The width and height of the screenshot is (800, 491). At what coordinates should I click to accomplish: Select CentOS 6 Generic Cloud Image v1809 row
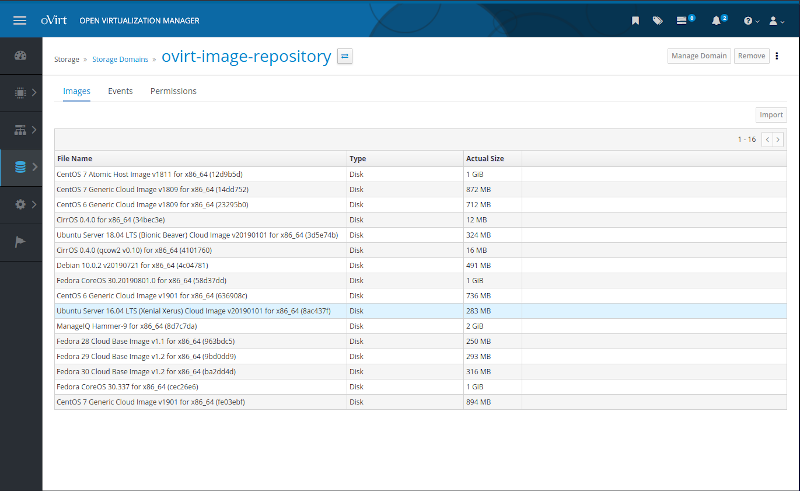tap(420, 205)
